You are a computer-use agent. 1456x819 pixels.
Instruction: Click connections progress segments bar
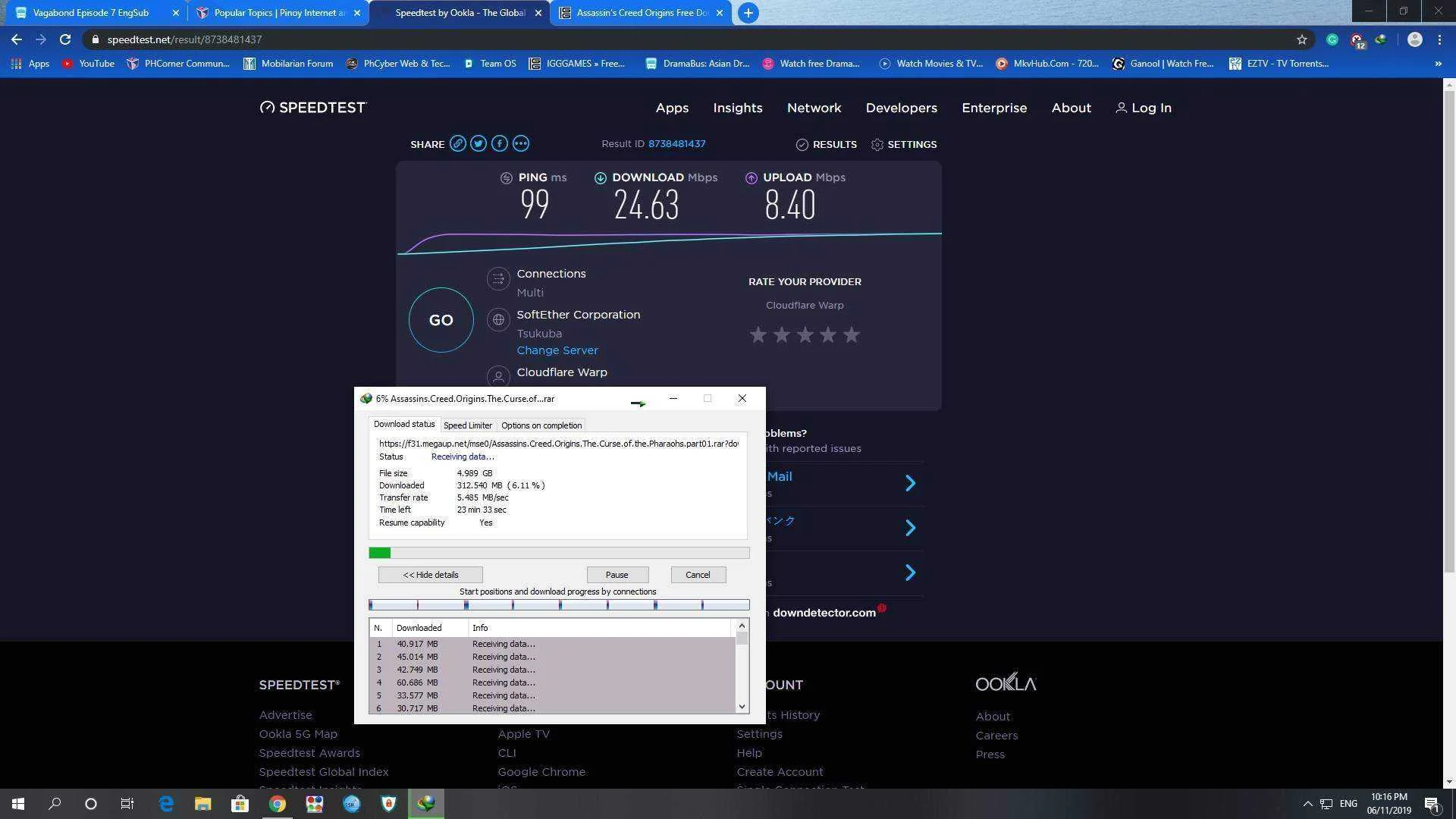point(559,605)
